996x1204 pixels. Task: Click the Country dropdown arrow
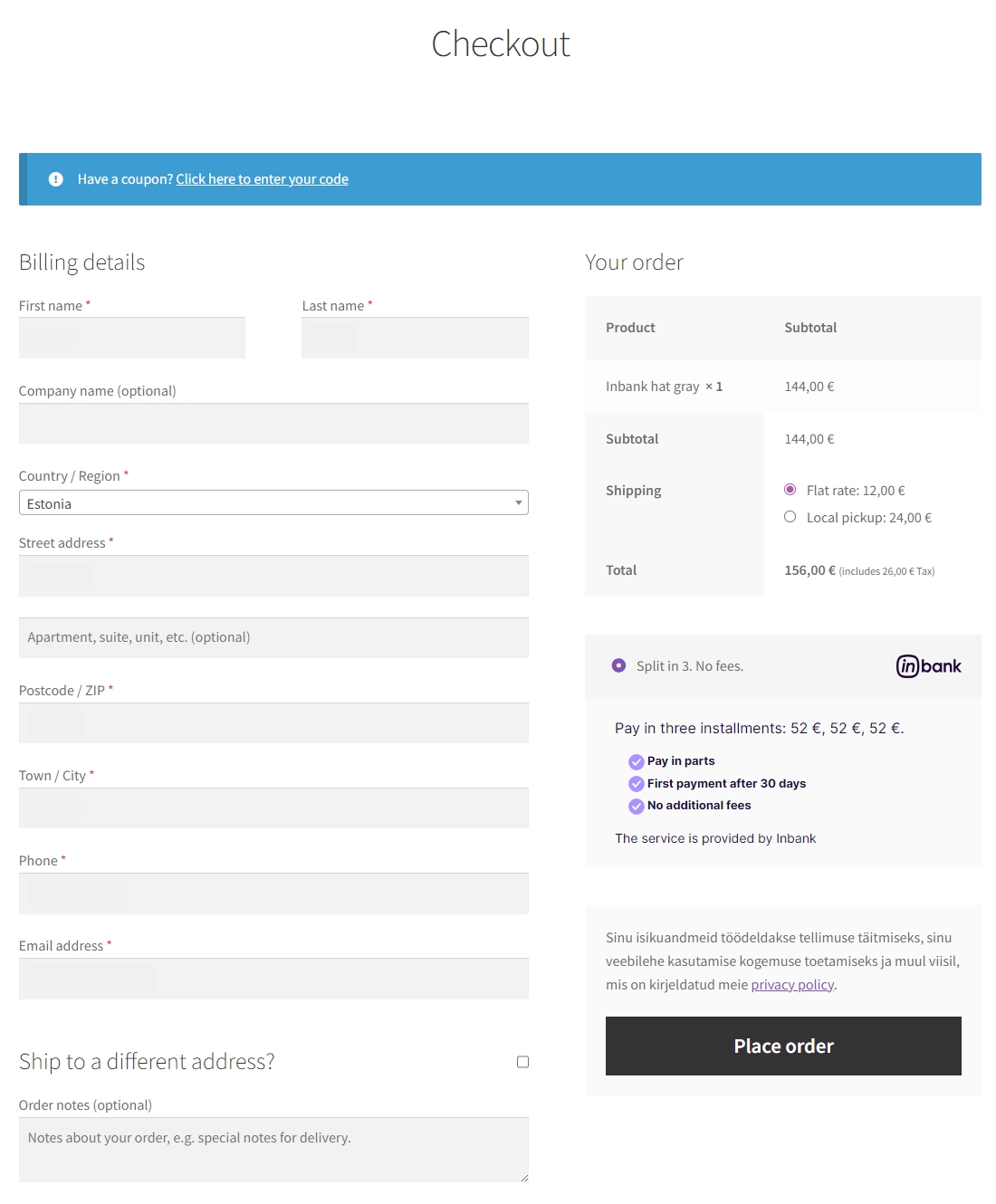(x=518, y=503)
